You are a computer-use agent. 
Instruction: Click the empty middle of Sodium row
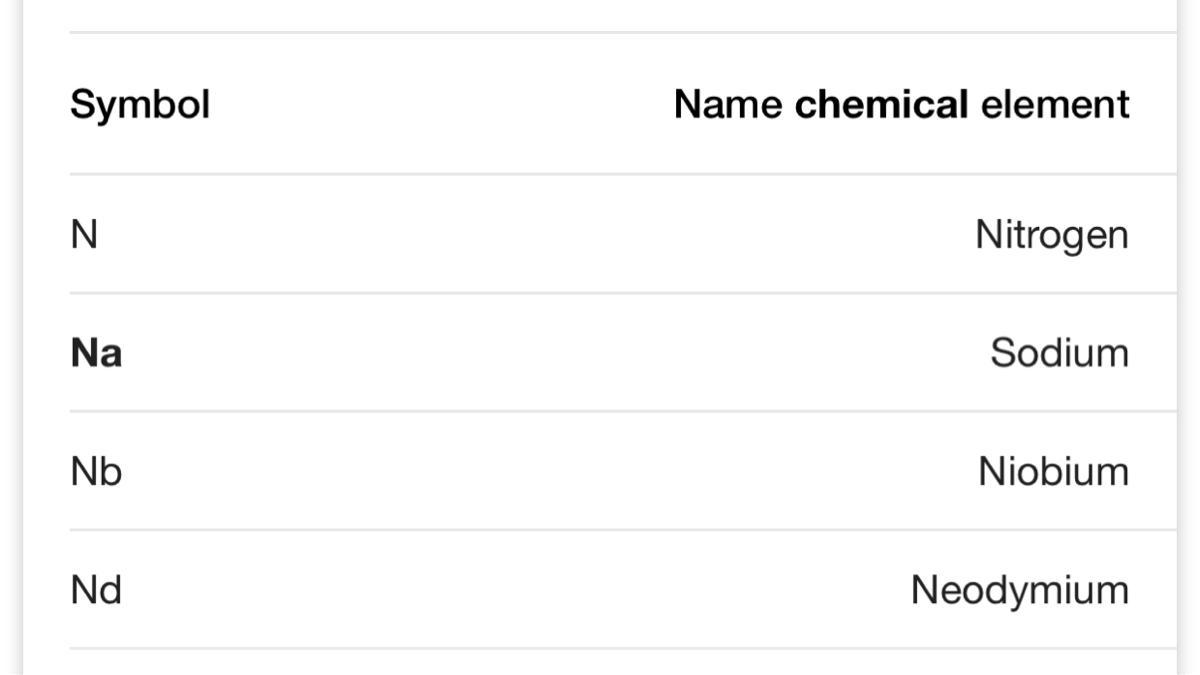point(550,353)
